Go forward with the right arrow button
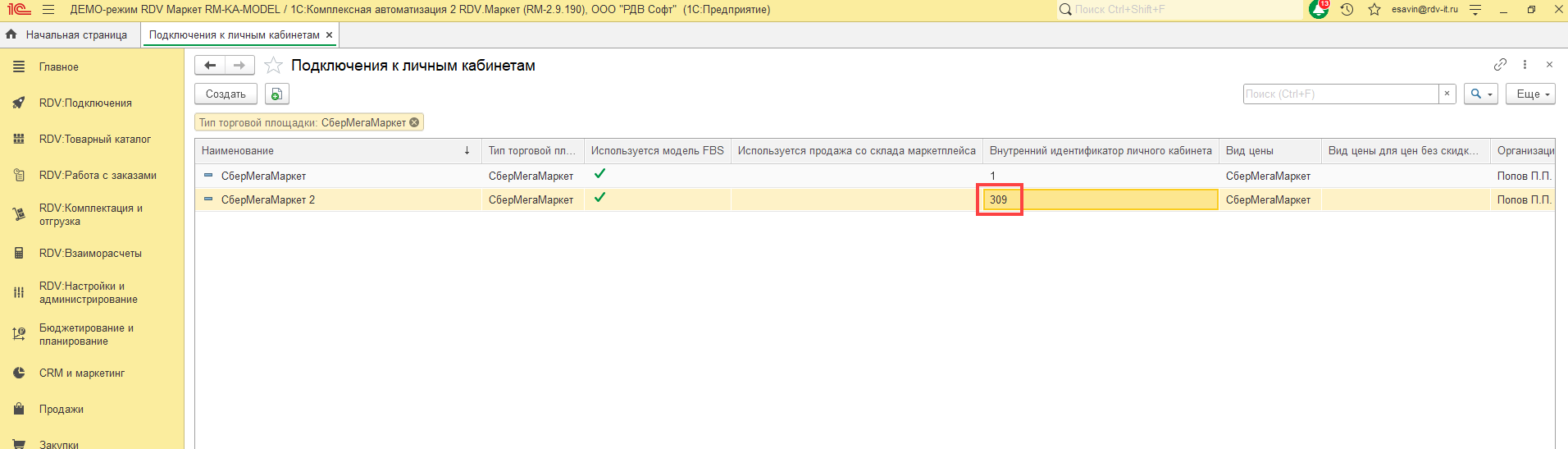This screenshot has height=449, width=1568. click(x=239, y=65)
